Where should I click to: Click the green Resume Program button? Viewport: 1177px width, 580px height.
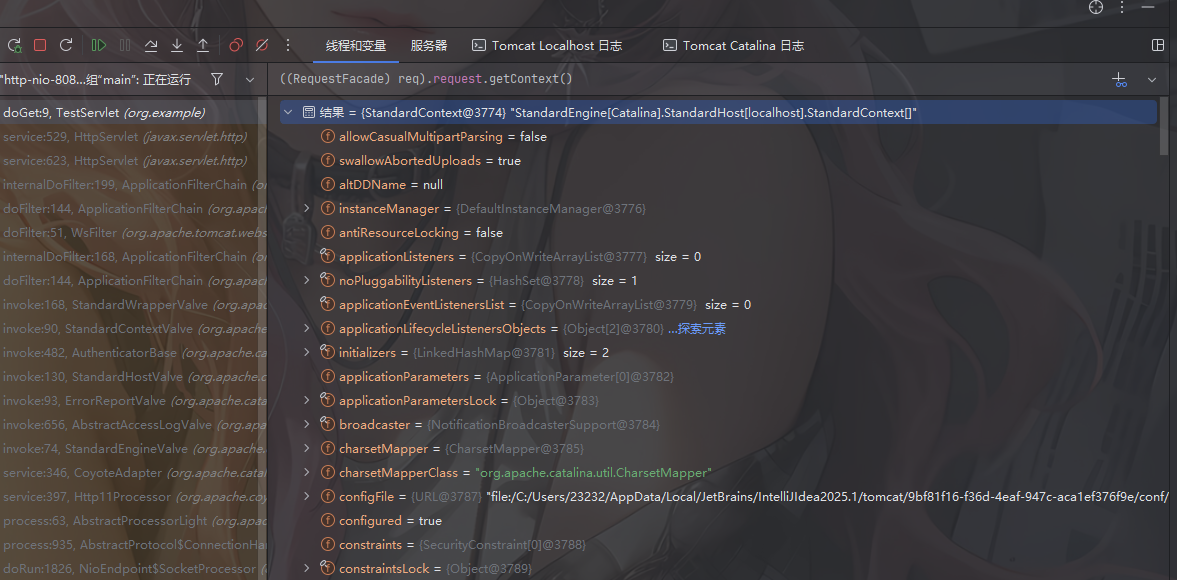pyautogui.click(x=98, y=45)
